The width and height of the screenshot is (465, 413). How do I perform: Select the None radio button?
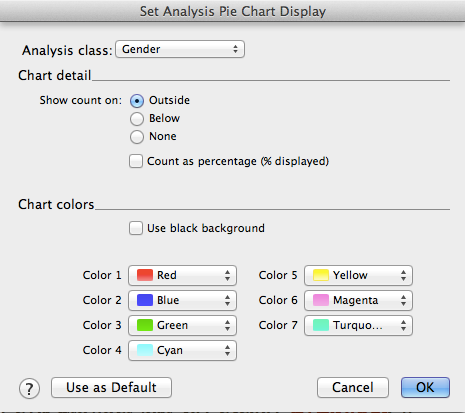137,137
